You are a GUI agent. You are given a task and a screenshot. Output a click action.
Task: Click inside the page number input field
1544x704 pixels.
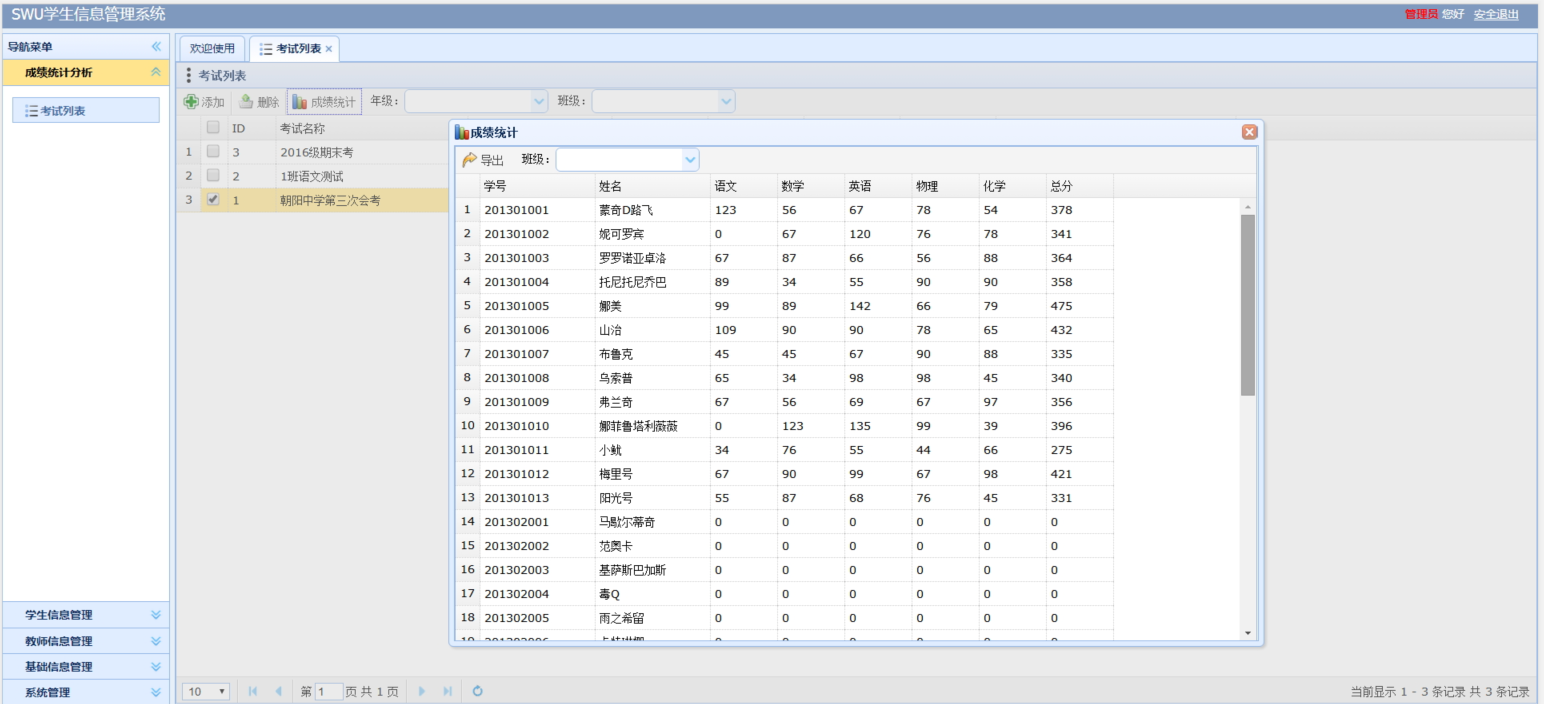click(x=330, y=689)
